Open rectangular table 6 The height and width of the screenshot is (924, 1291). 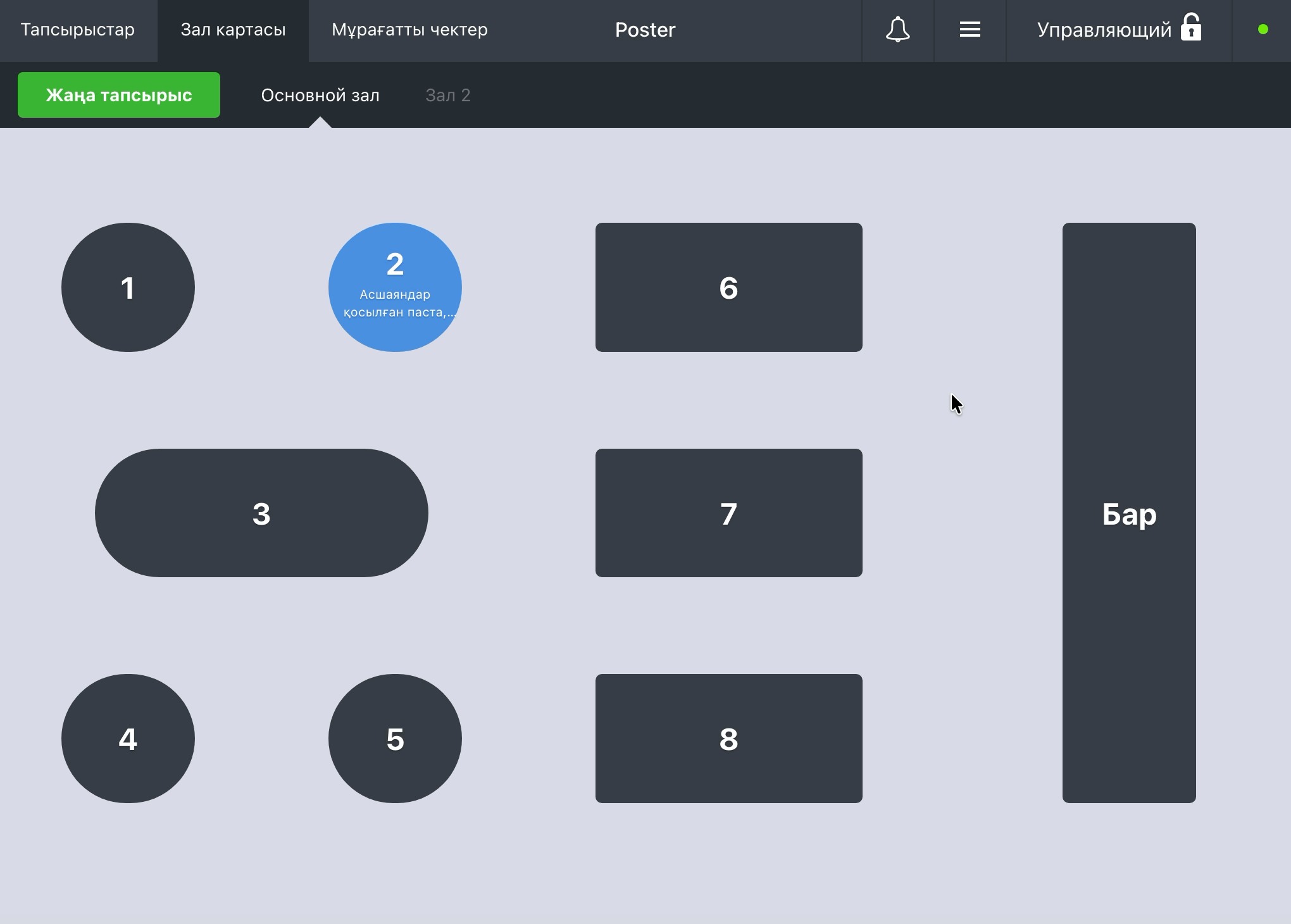point(728,287)
